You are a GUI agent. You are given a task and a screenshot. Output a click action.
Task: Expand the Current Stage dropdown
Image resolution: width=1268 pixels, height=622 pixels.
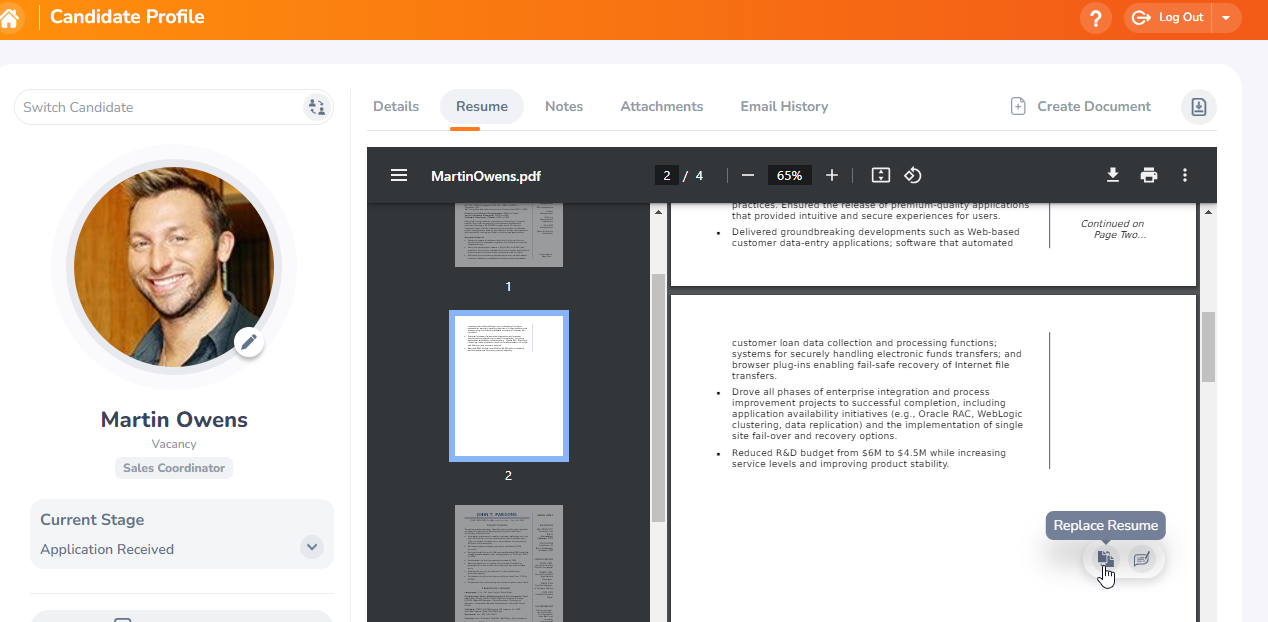coord(311,547)
